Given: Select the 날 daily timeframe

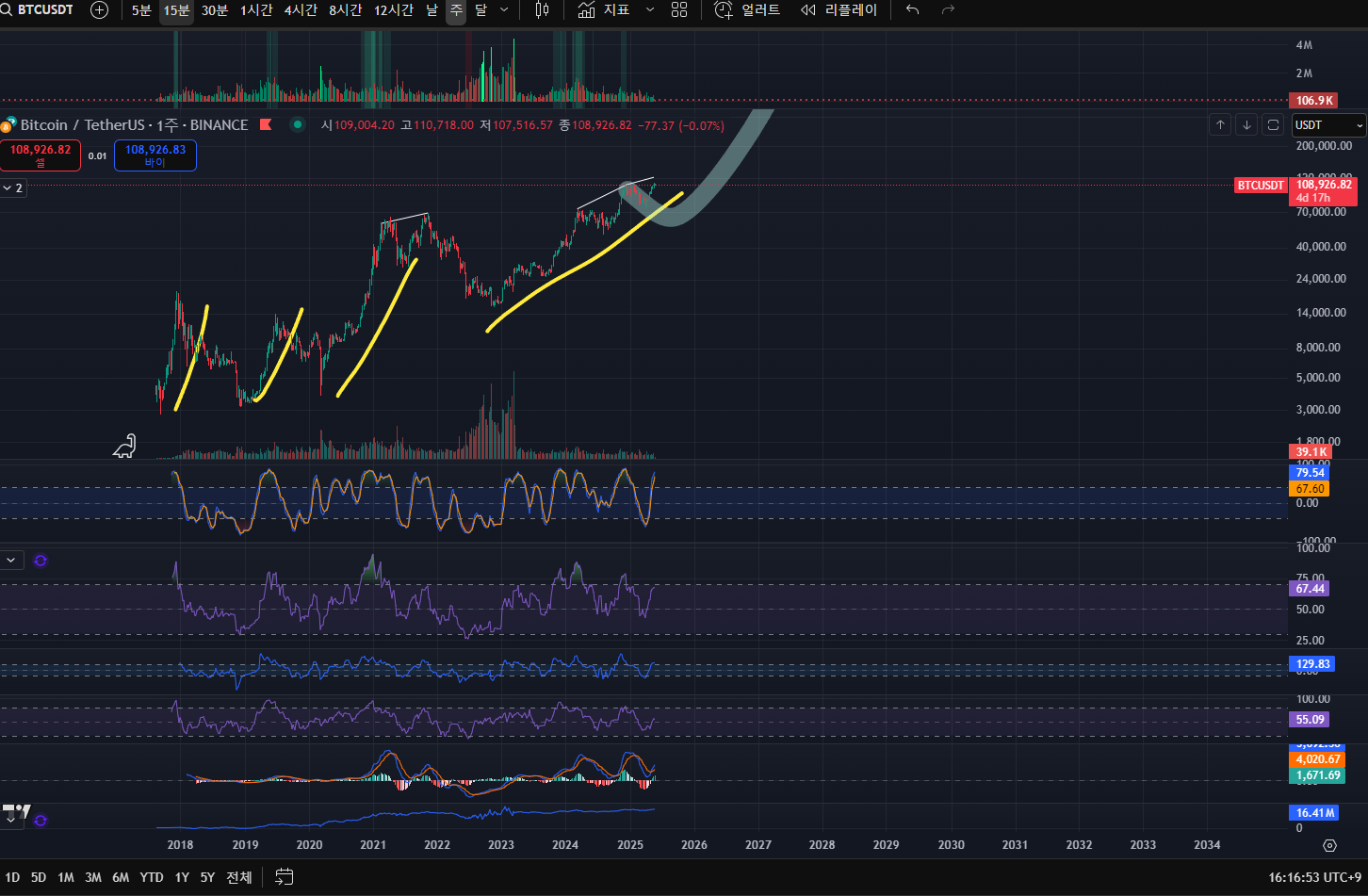Looking at the screenshot, I should [432, 10].
